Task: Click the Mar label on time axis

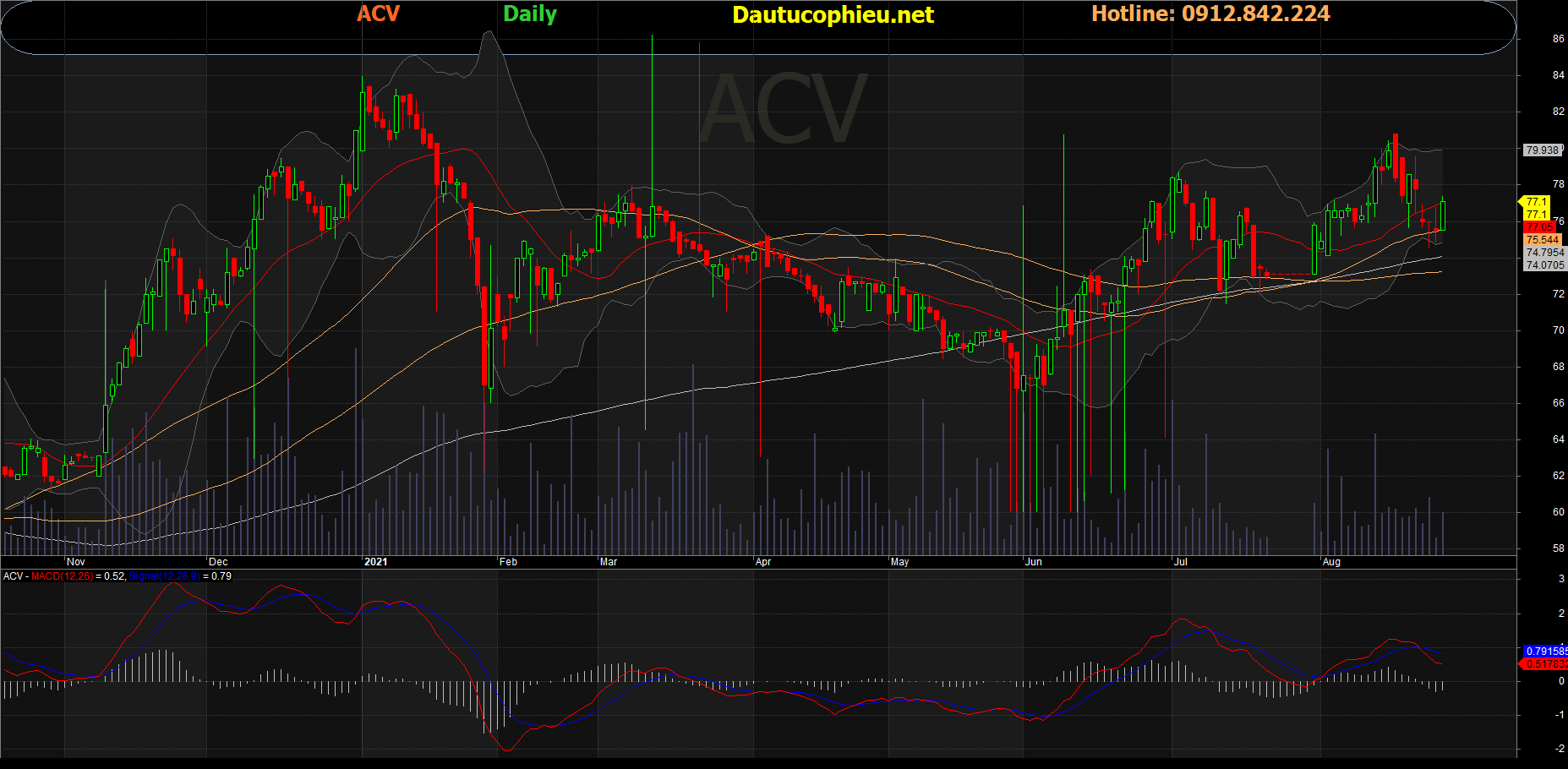Action: [609, 562]
